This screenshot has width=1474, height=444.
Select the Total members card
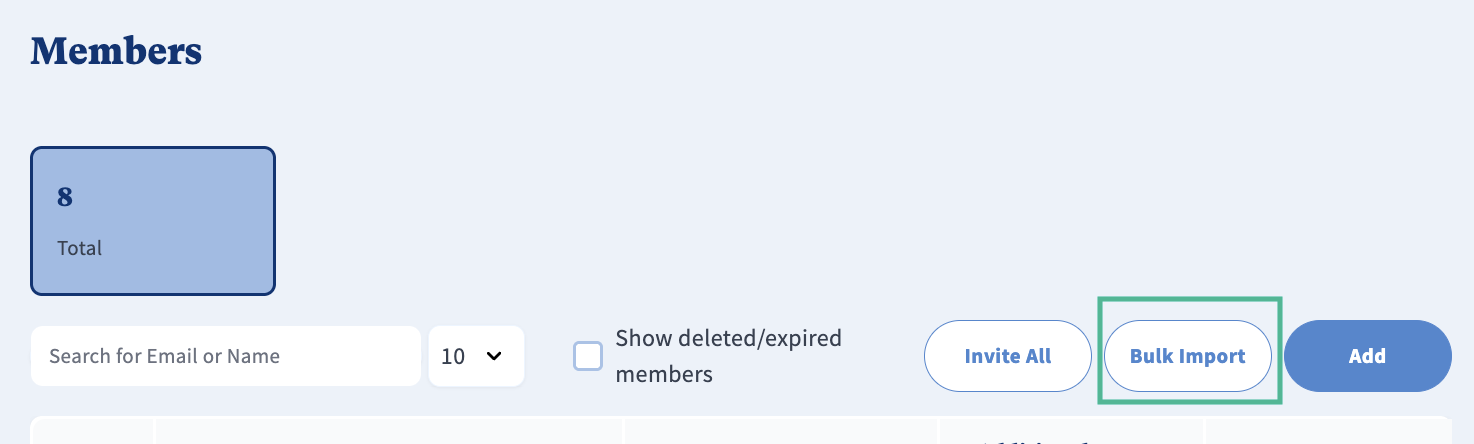153,221
